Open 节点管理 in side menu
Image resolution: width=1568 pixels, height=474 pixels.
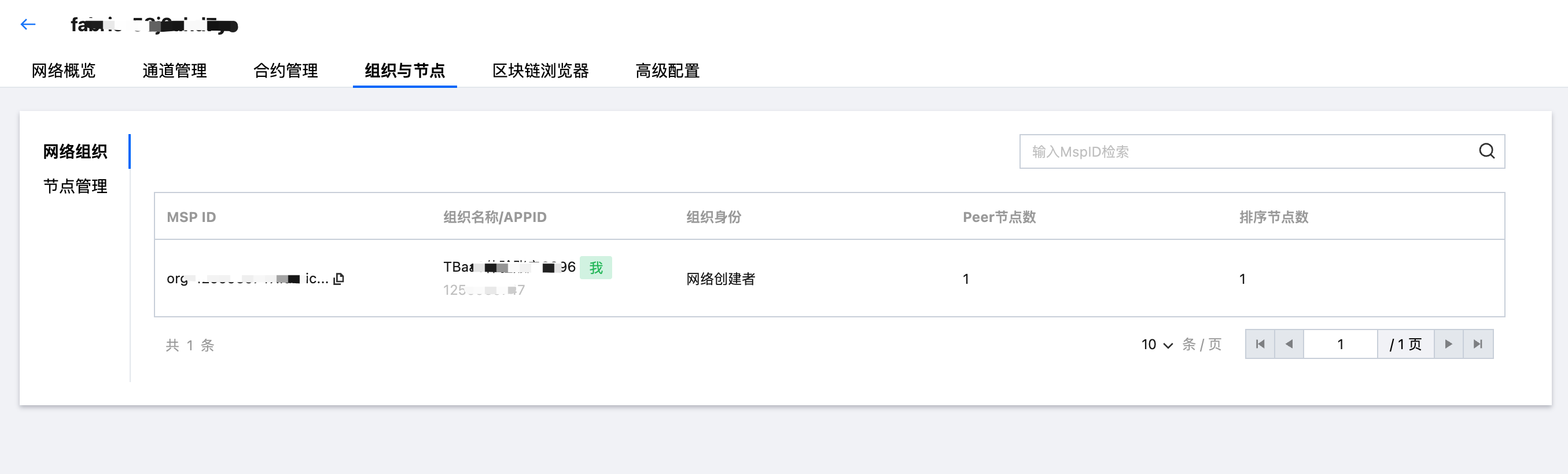point(75,186)
